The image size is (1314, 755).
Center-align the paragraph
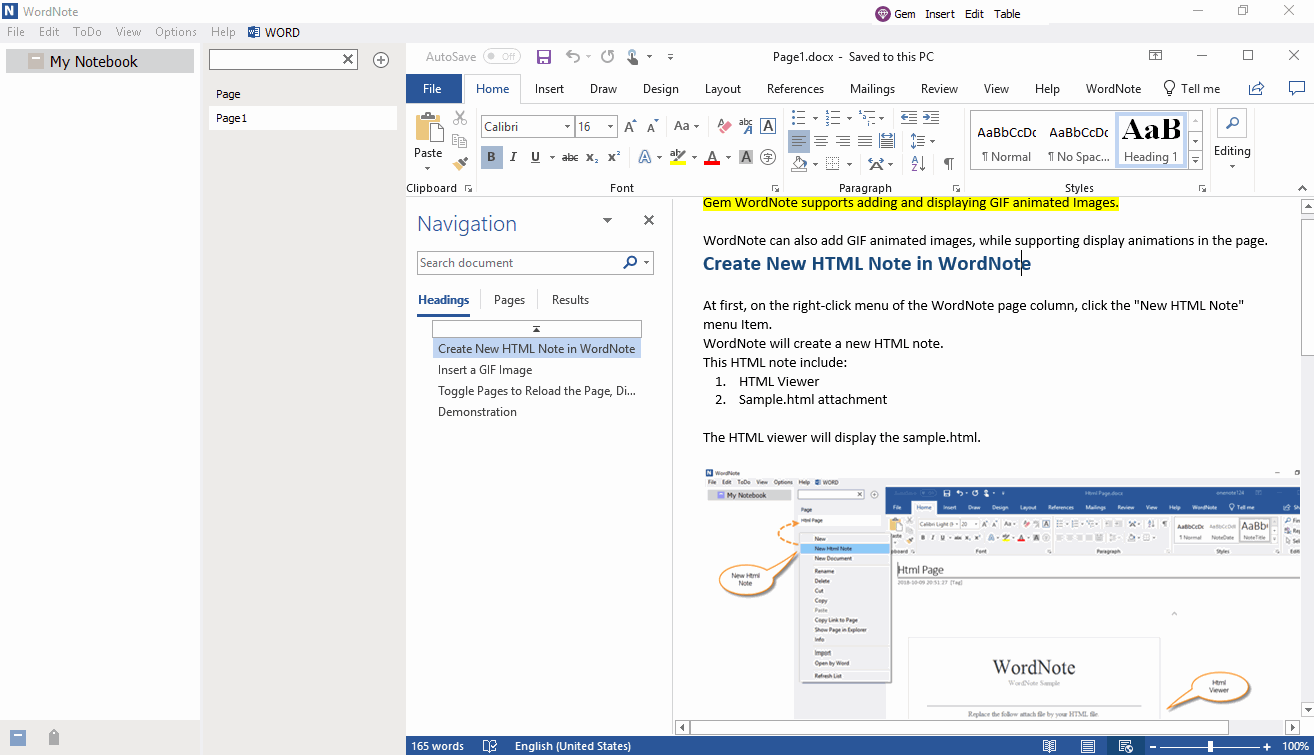820,141
